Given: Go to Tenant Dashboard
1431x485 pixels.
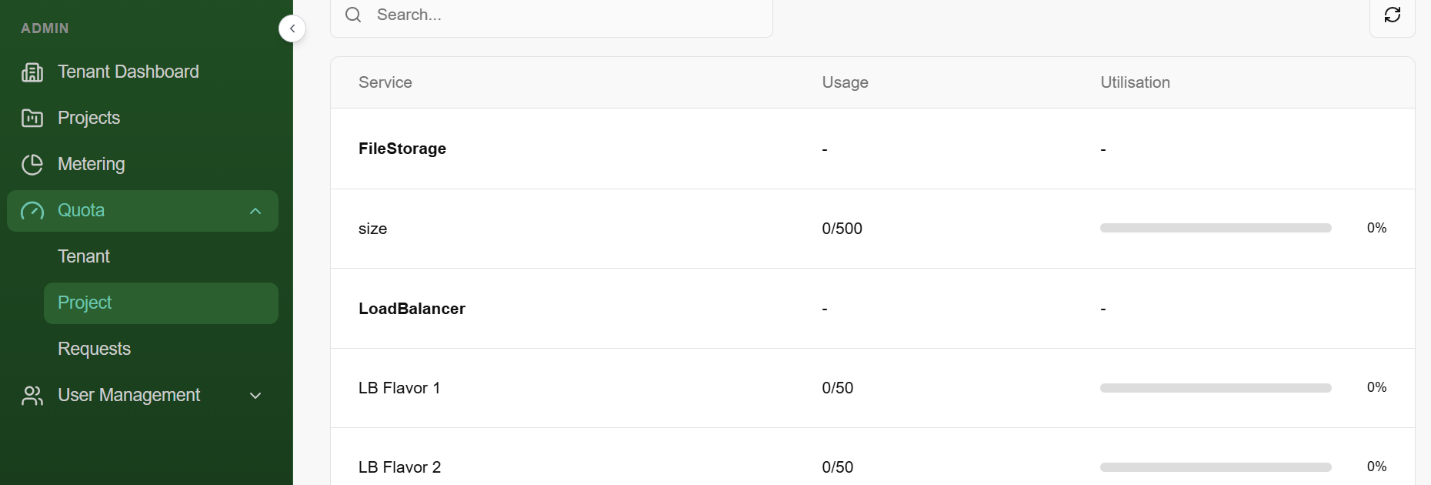Looking at the screenshot, I should tap(128, 72).
